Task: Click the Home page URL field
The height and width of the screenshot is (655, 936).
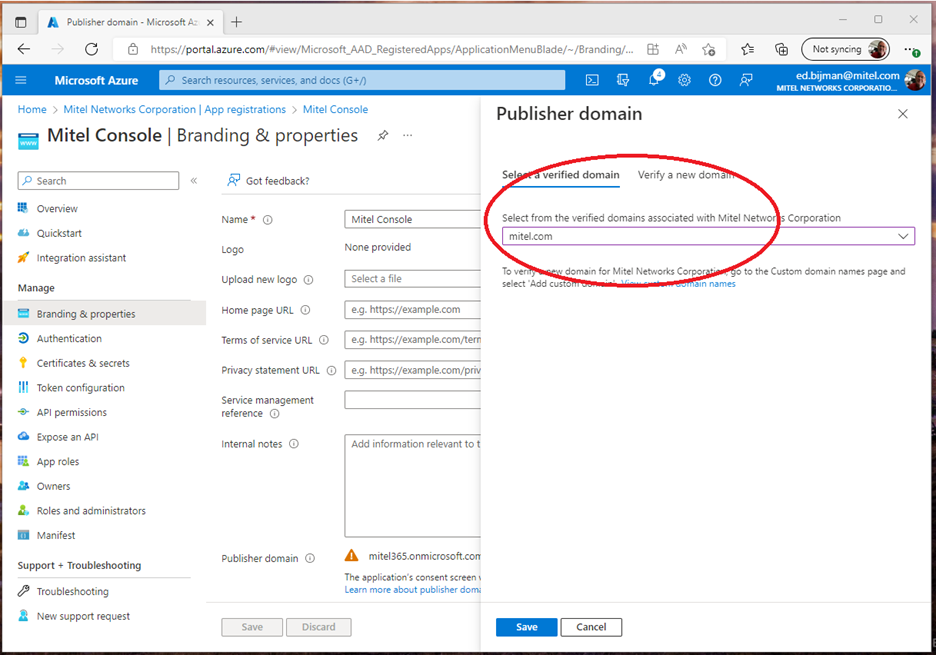Action: coord(412,310)
